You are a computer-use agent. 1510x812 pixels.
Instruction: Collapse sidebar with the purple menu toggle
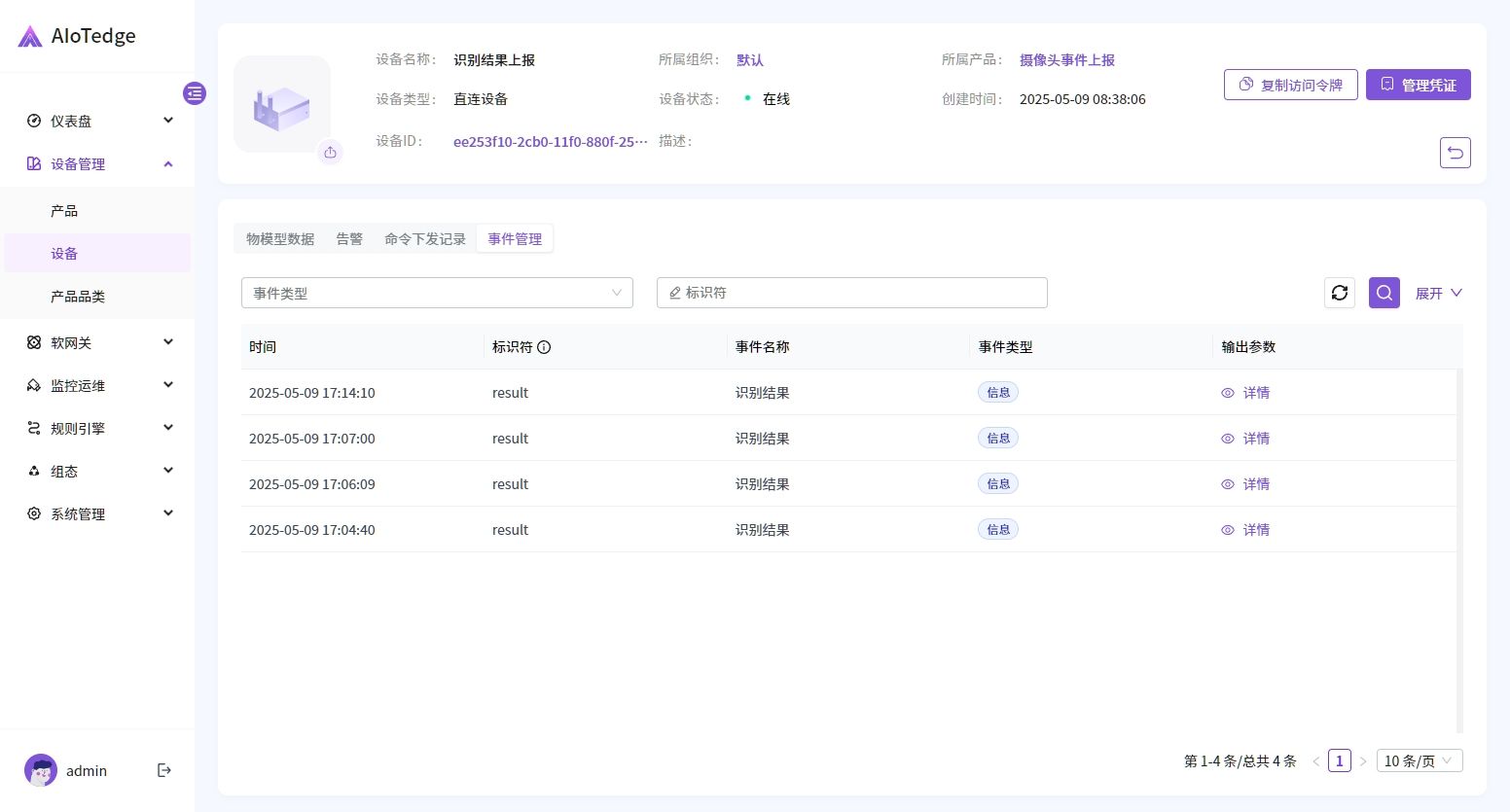click(x=195, y=93)
